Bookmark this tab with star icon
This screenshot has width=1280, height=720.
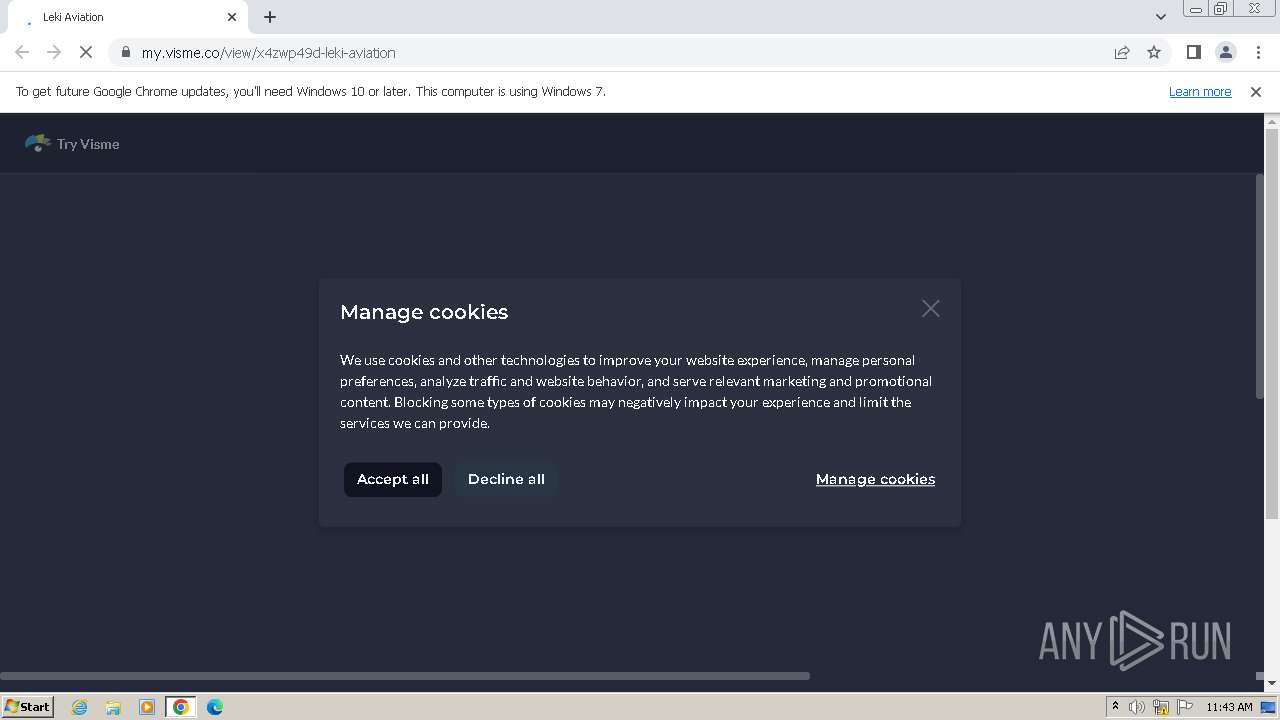pyautogui.click(x=1154, y=52)
